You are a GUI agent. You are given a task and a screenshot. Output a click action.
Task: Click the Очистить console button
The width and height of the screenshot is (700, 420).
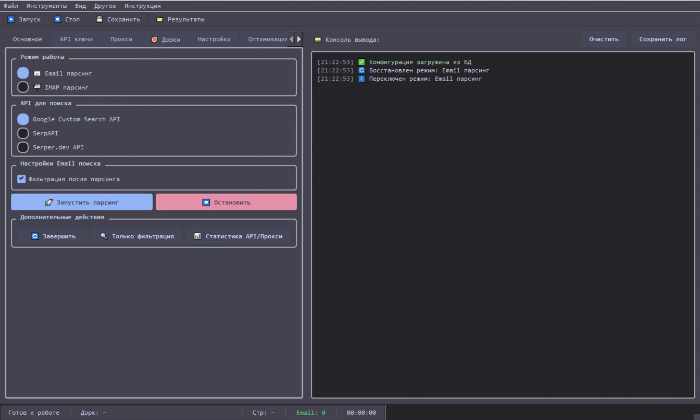(603, 39)
